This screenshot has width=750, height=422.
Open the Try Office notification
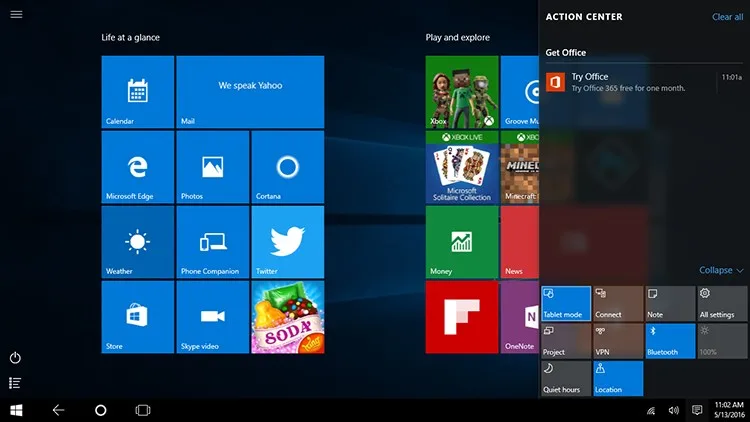pyautogui.click(x=644, y=82)
